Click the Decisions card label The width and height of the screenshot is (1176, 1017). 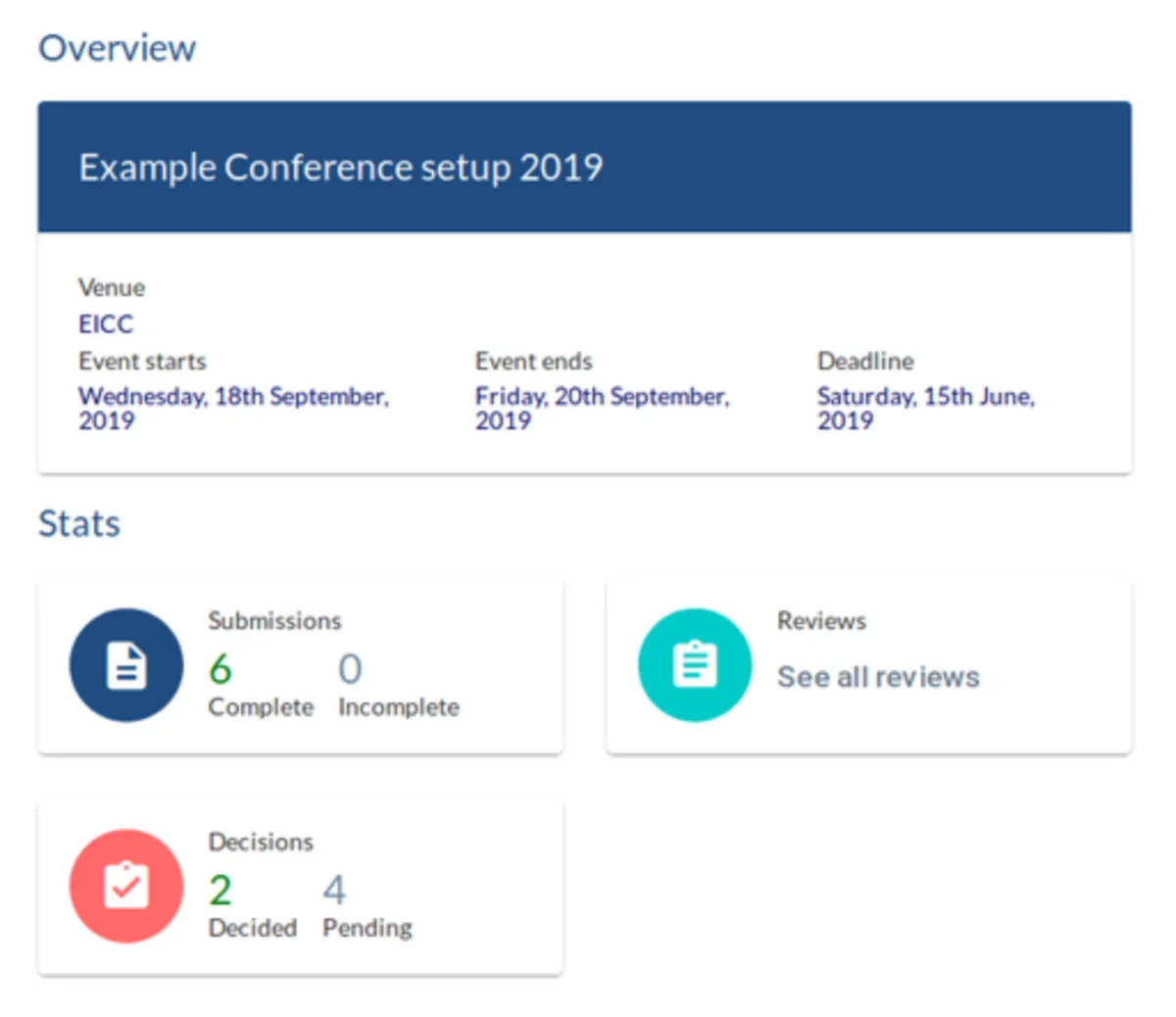tap(261, 842)
